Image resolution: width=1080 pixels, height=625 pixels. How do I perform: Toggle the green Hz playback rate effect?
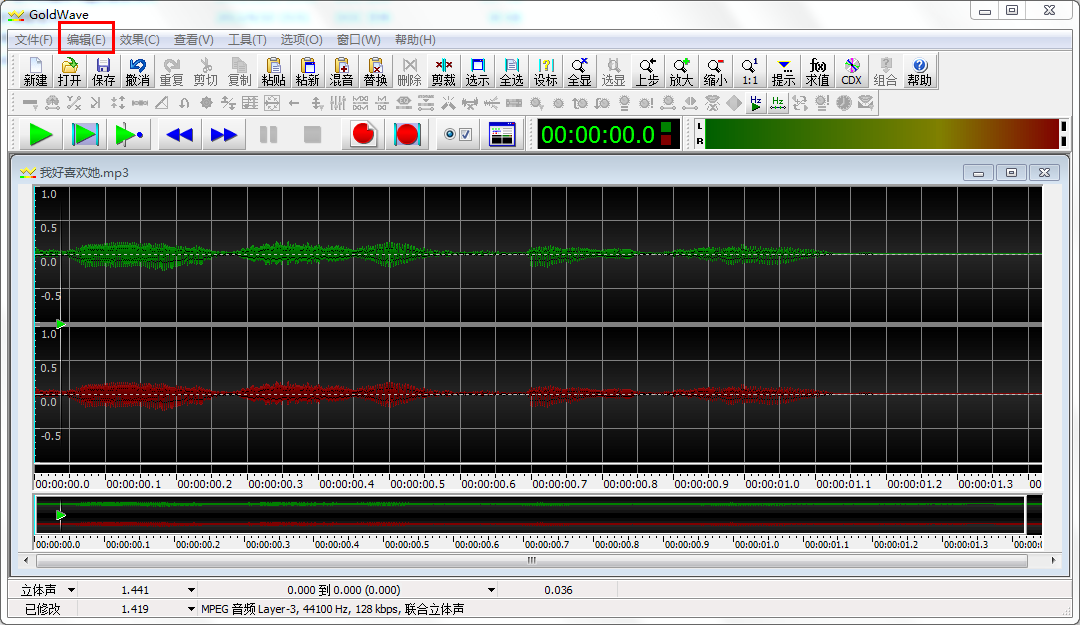[x=755, y=103]
